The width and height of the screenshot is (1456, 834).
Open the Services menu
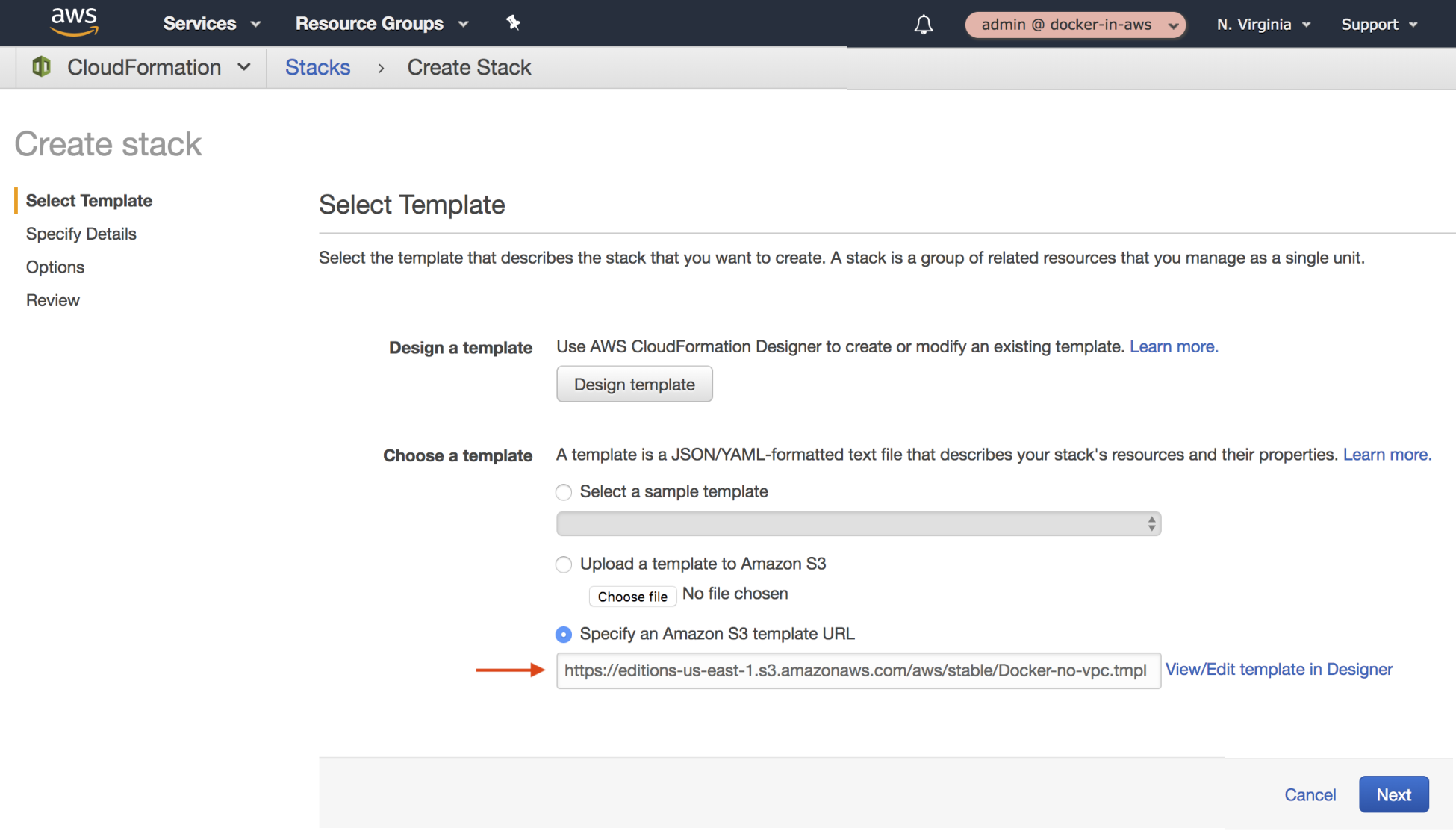212,24
